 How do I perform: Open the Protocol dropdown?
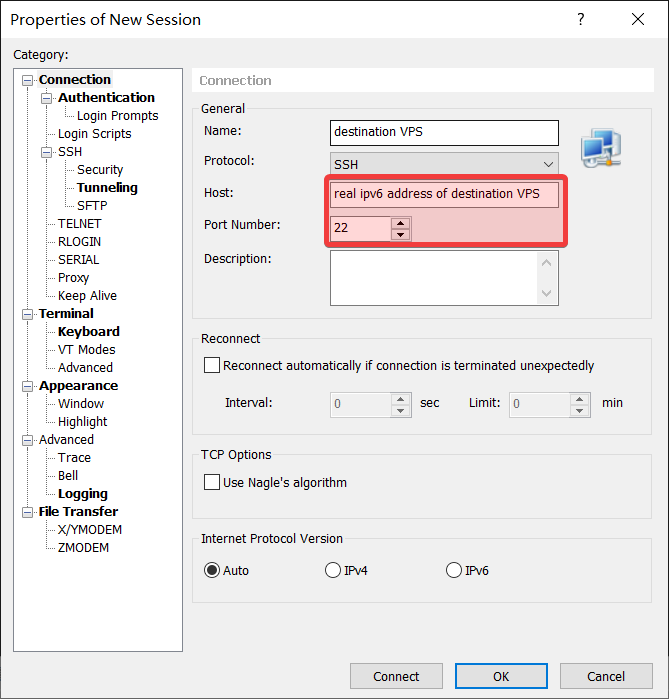[445, 163]
